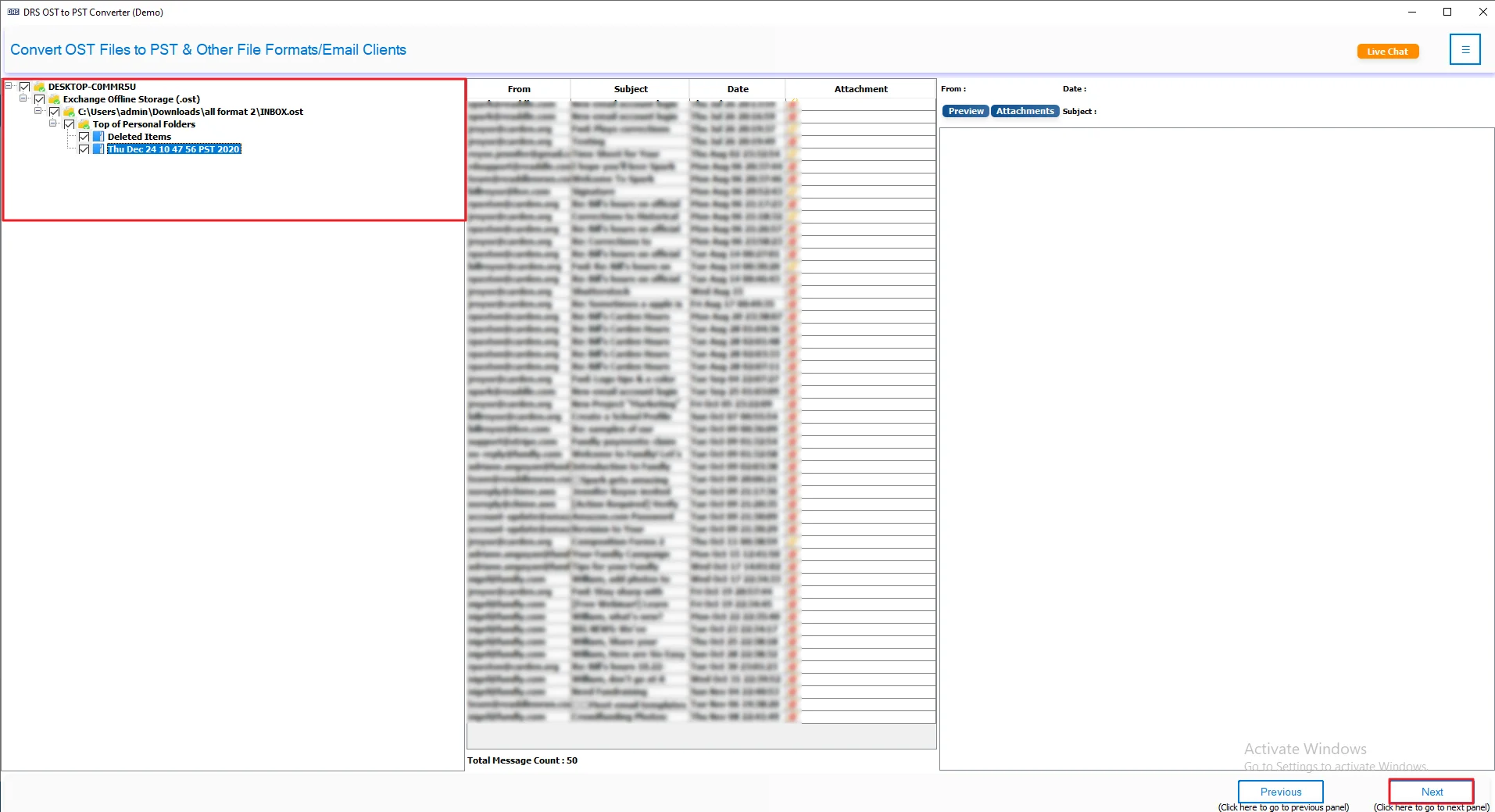The width and height of the screenshot is (1495, 812).
Task: Click the Next button
Action: coord(1432,792)
